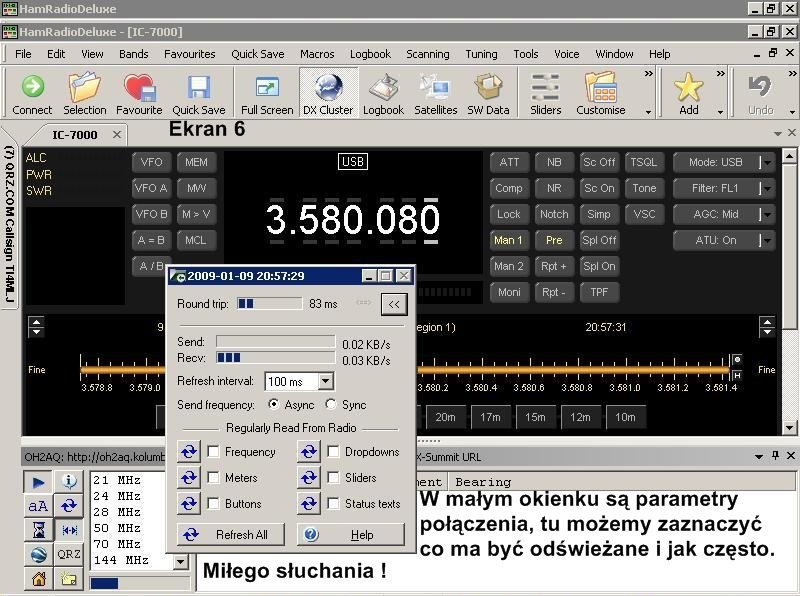Click the blue progress bar under band list
The image size is (800, 596).
coord(104,583)
